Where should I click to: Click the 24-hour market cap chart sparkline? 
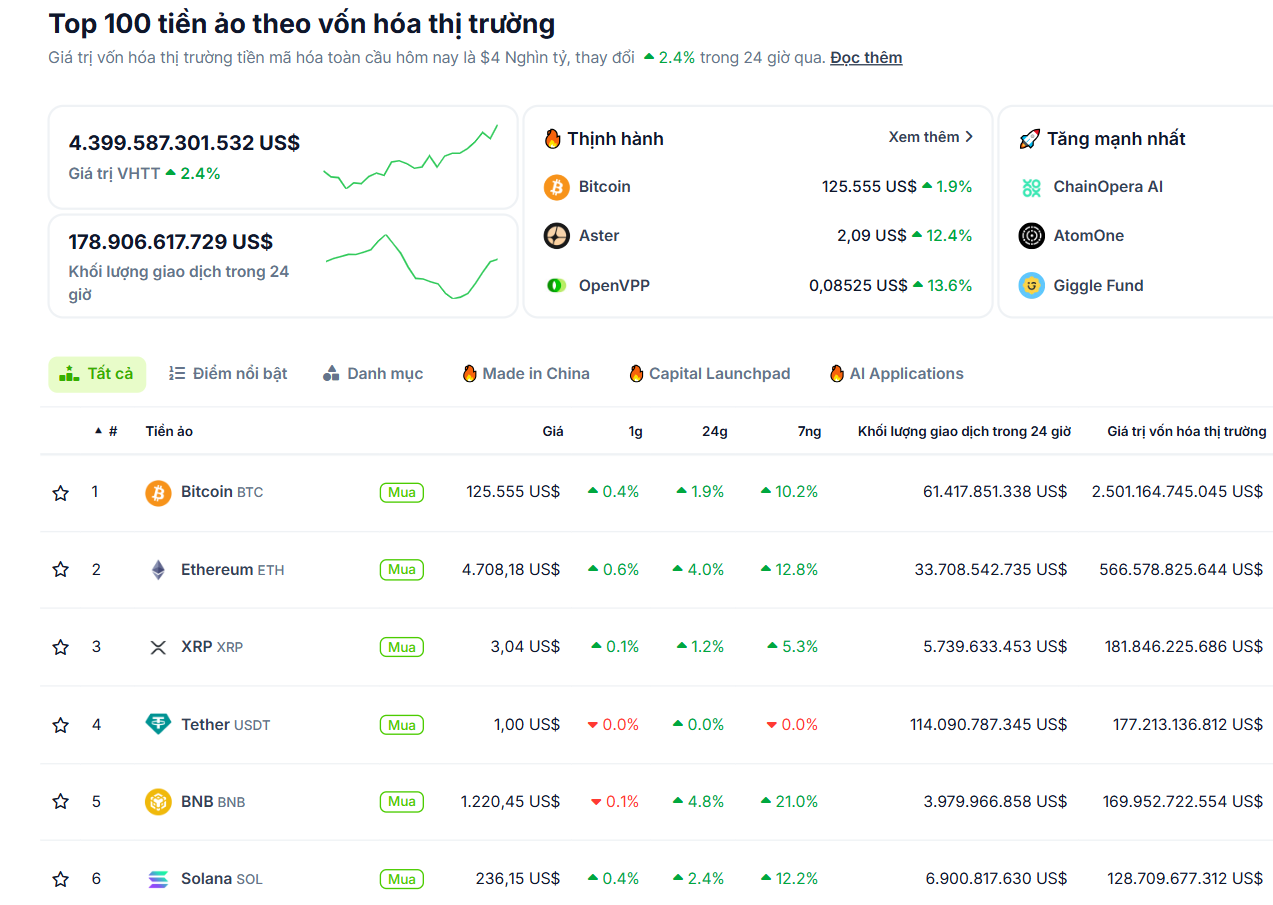pyautogui.click(x=411, y=157)
